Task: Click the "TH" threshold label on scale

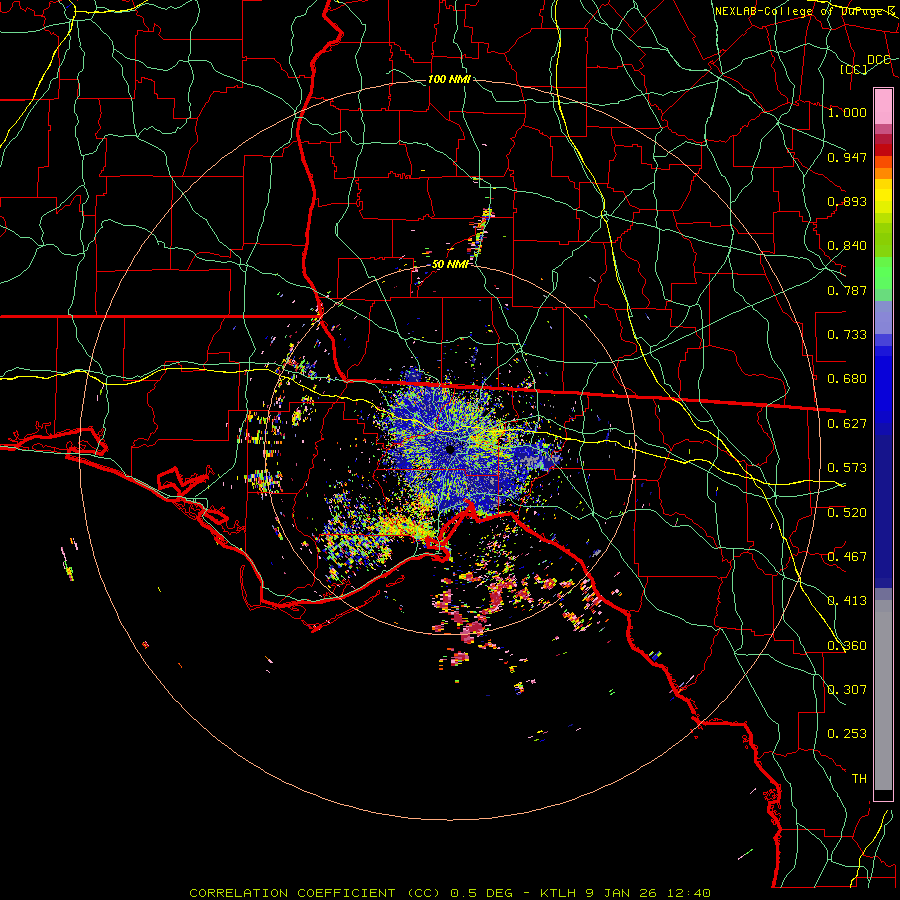Action: [859, 779]
